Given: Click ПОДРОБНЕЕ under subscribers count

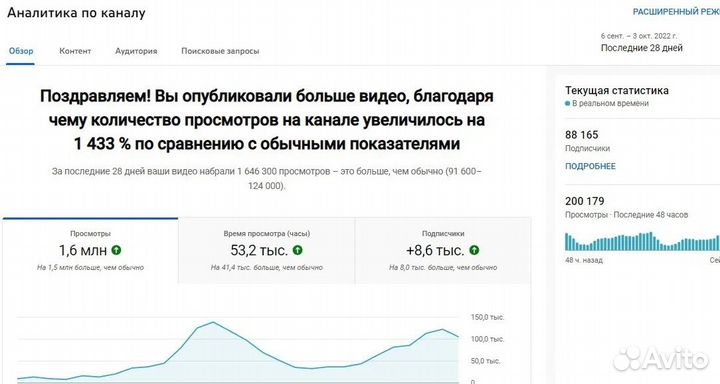Looking at the screenshot, I should click(590, 166).
